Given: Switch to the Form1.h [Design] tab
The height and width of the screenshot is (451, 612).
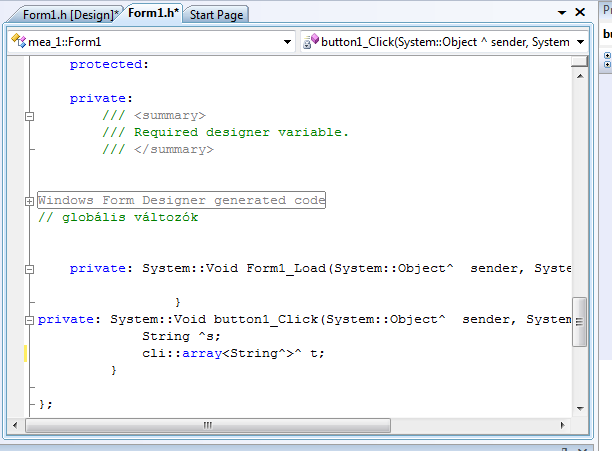Looking at the screenshot, I should click(68, 15).
